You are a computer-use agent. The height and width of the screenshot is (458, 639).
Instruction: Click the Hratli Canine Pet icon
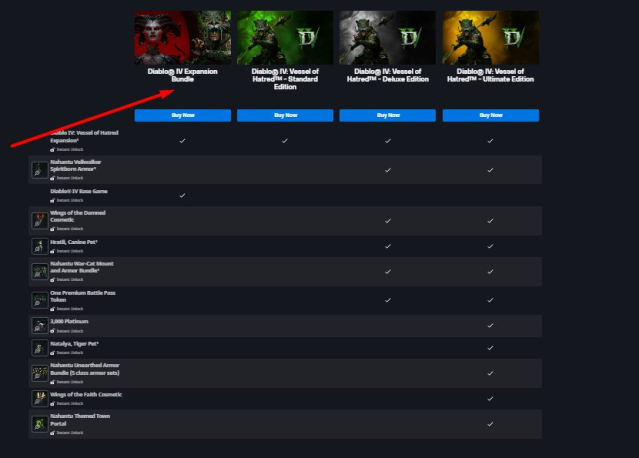(x=40, y=246)
